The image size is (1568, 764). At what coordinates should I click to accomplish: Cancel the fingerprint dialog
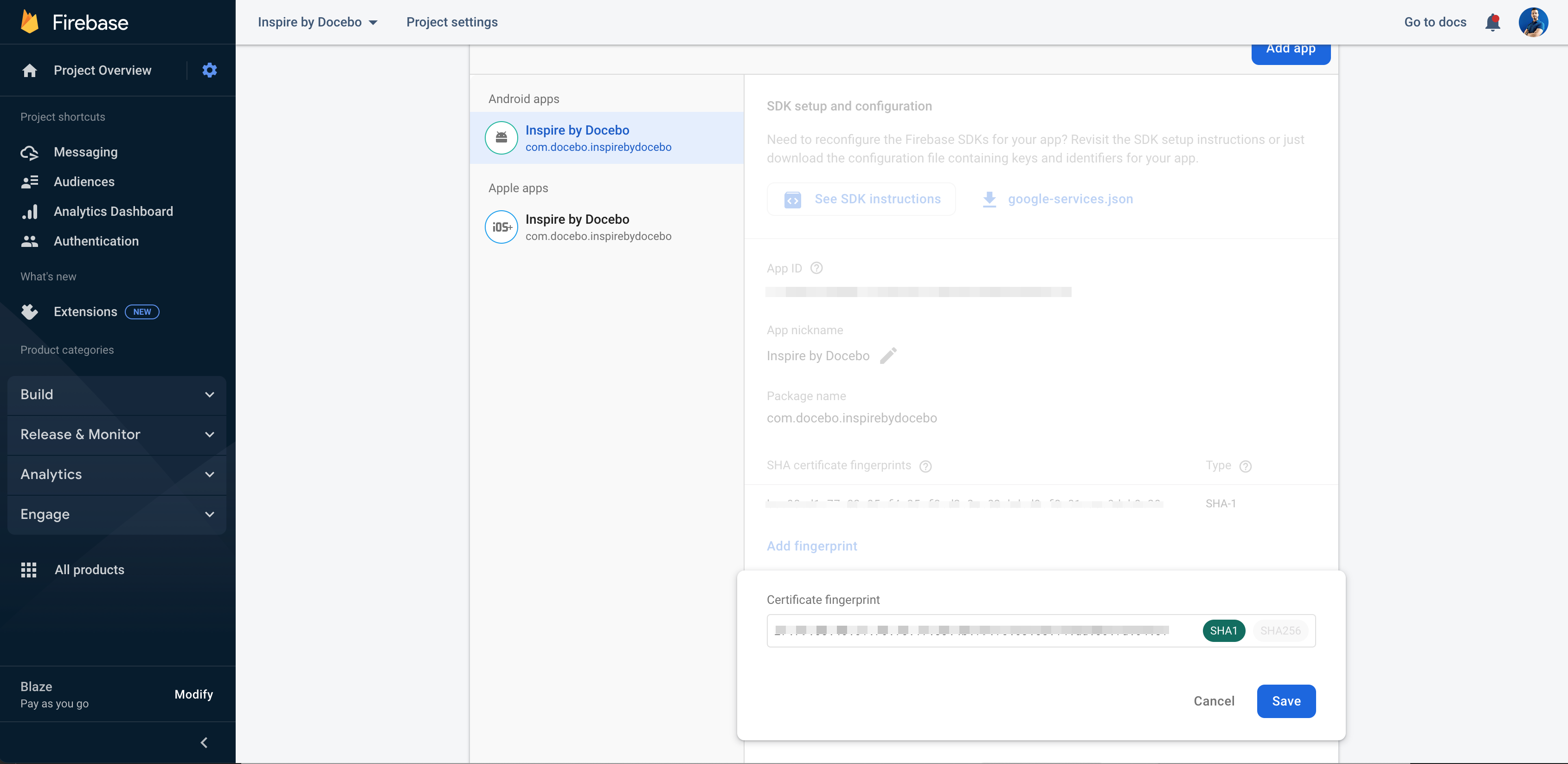point(1214,701)
